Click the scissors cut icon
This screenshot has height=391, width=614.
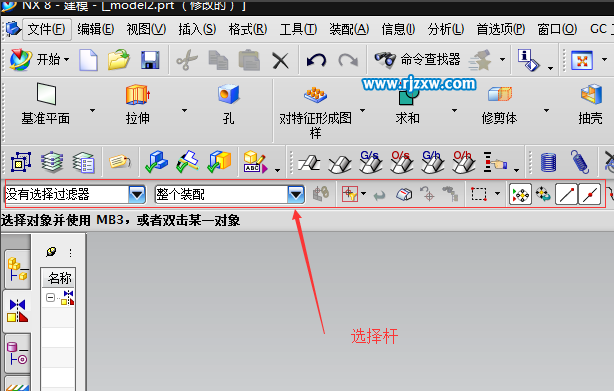coord(187,60)
